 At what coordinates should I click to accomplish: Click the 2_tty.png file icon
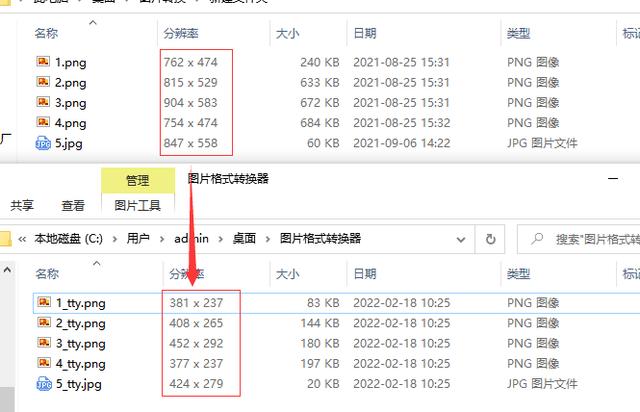click(44, 323)
